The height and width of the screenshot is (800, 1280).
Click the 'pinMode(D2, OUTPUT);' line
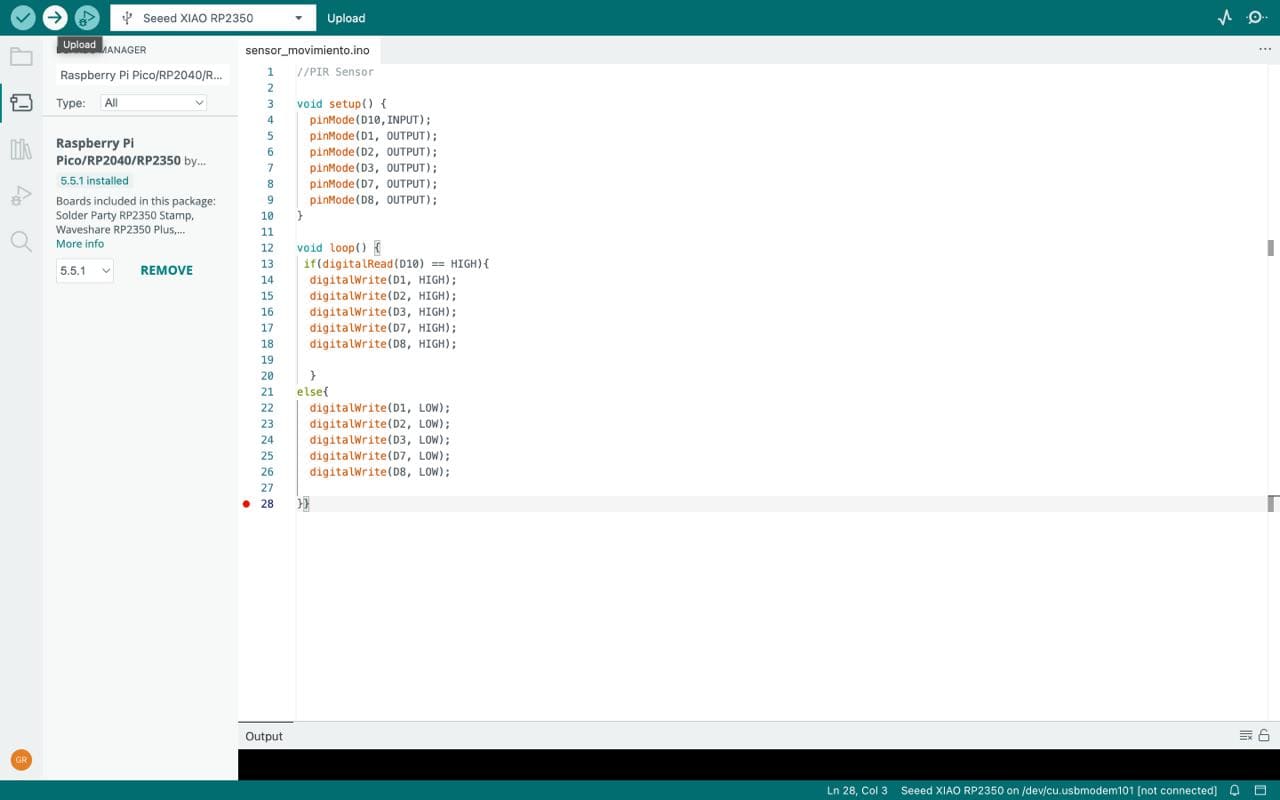(x=373, y=152)
